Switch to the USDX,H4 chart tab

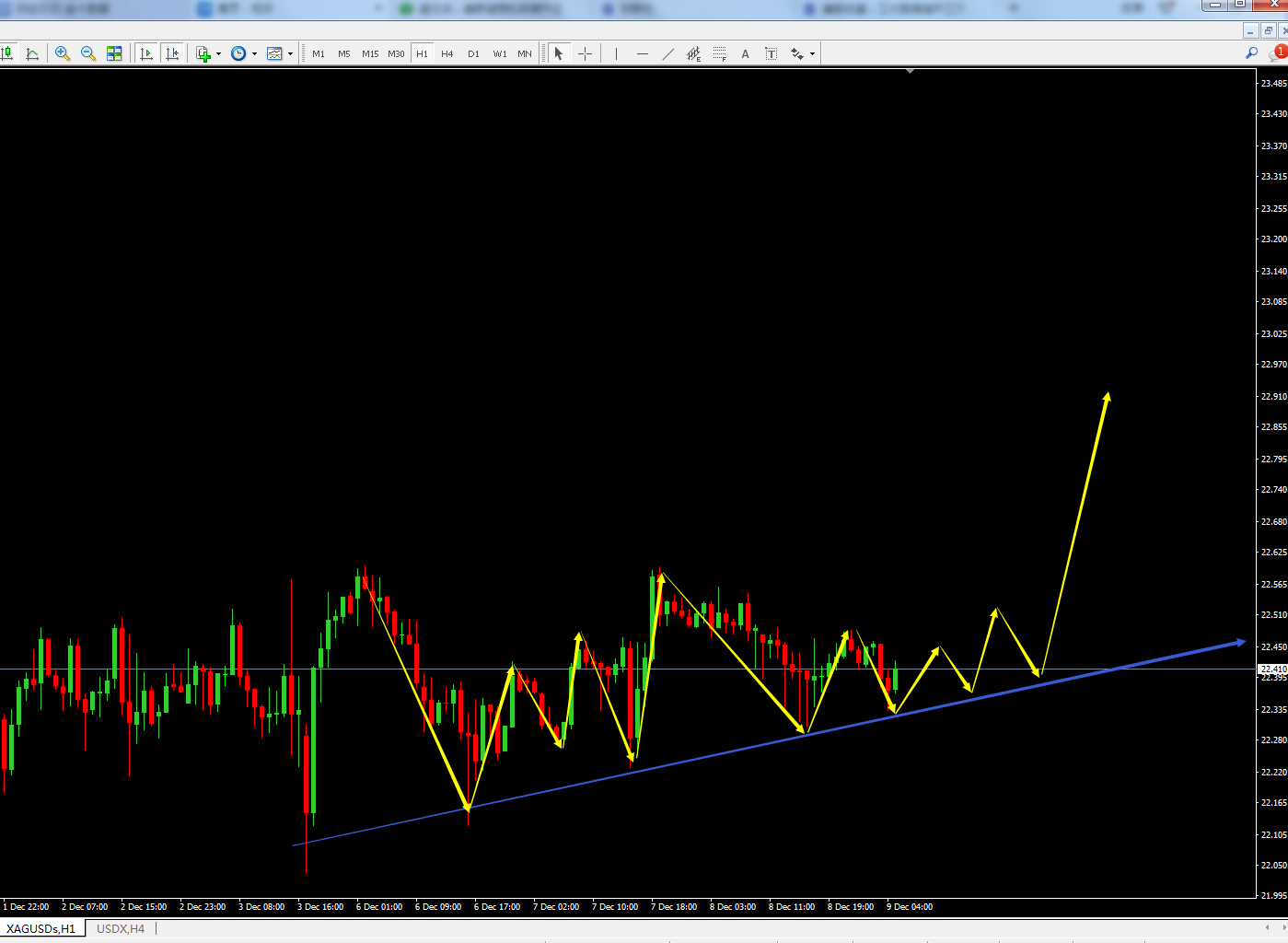[121, 928]
